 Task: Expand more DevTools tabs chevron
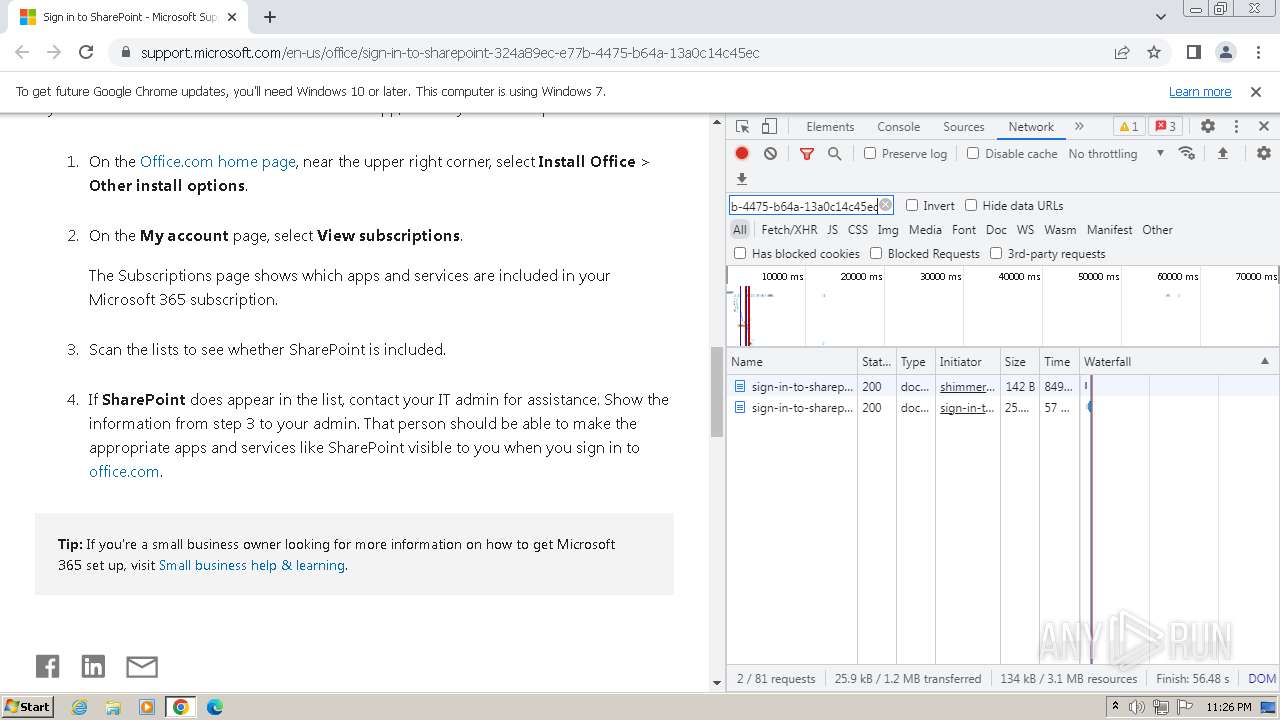pyautogui.click(x=1079, y=127)
